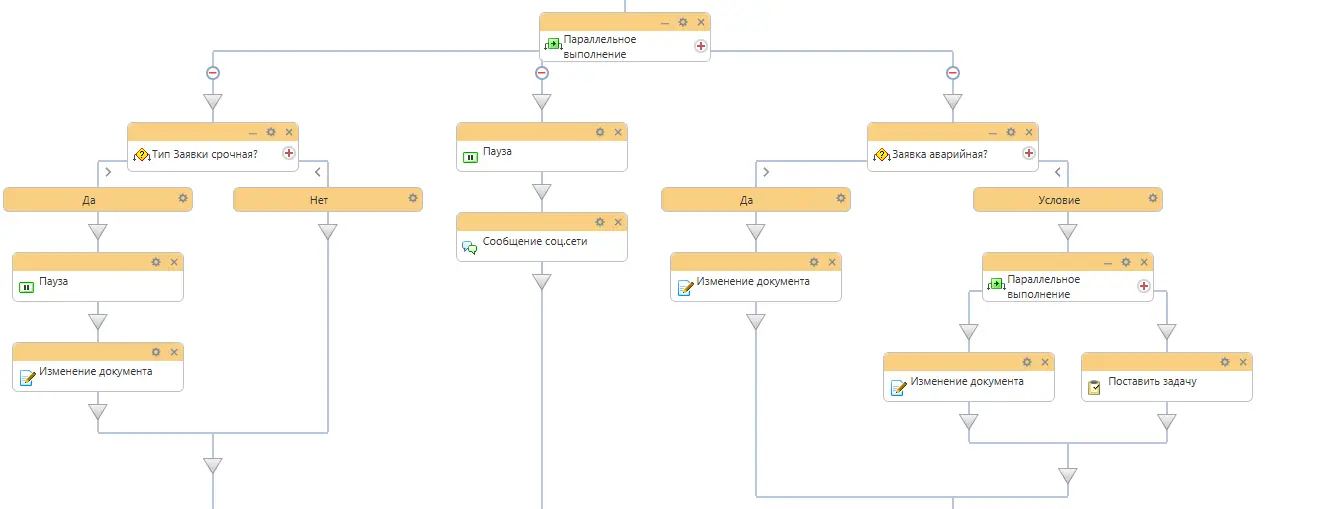Click the insert arrow below Сообщение соц.сети
Screen dimensions: 1323x509
[542, 282]
